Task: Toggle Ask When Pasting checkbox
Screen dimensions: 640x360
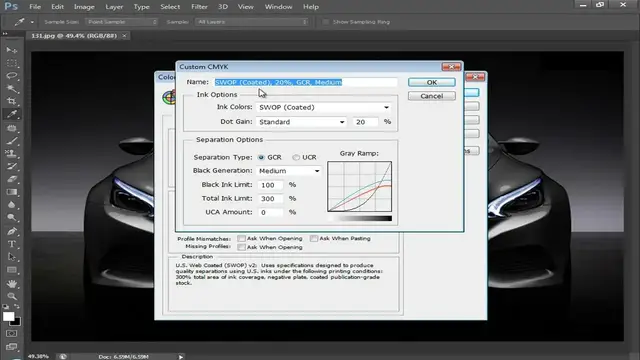Action: [x=314, y=238]
